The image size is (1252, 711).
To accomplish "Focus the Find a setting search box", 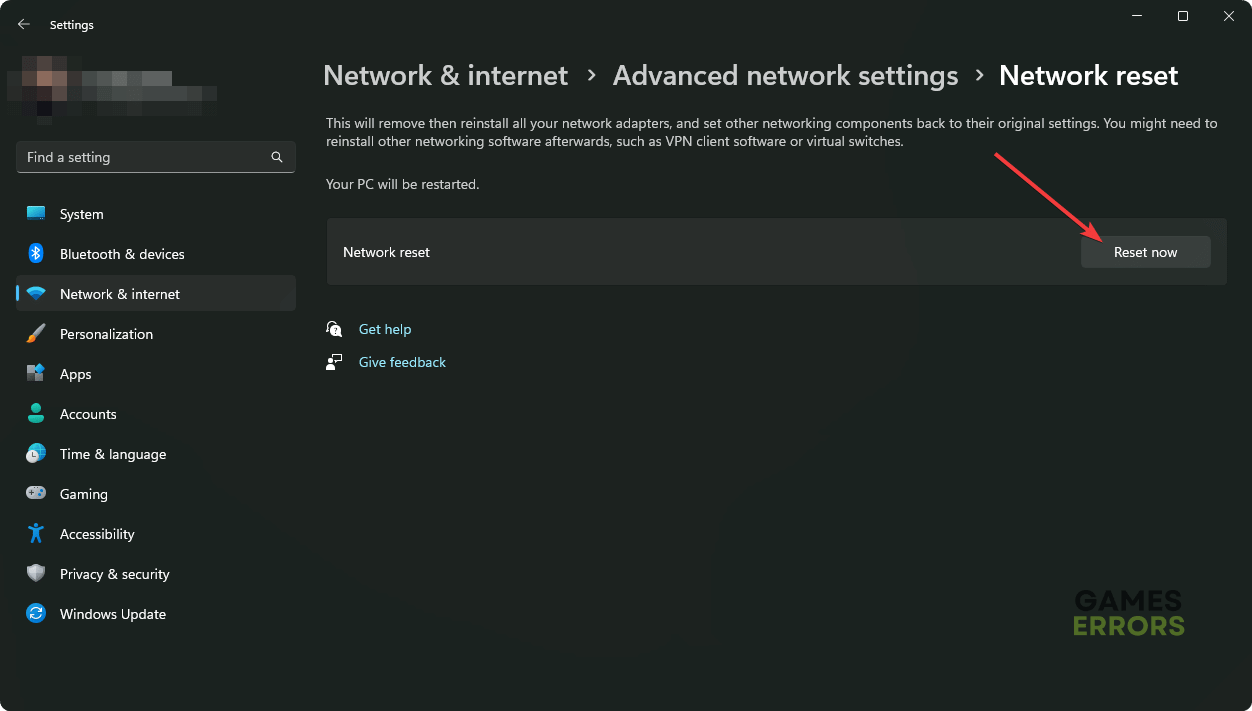I will point(145,157).
